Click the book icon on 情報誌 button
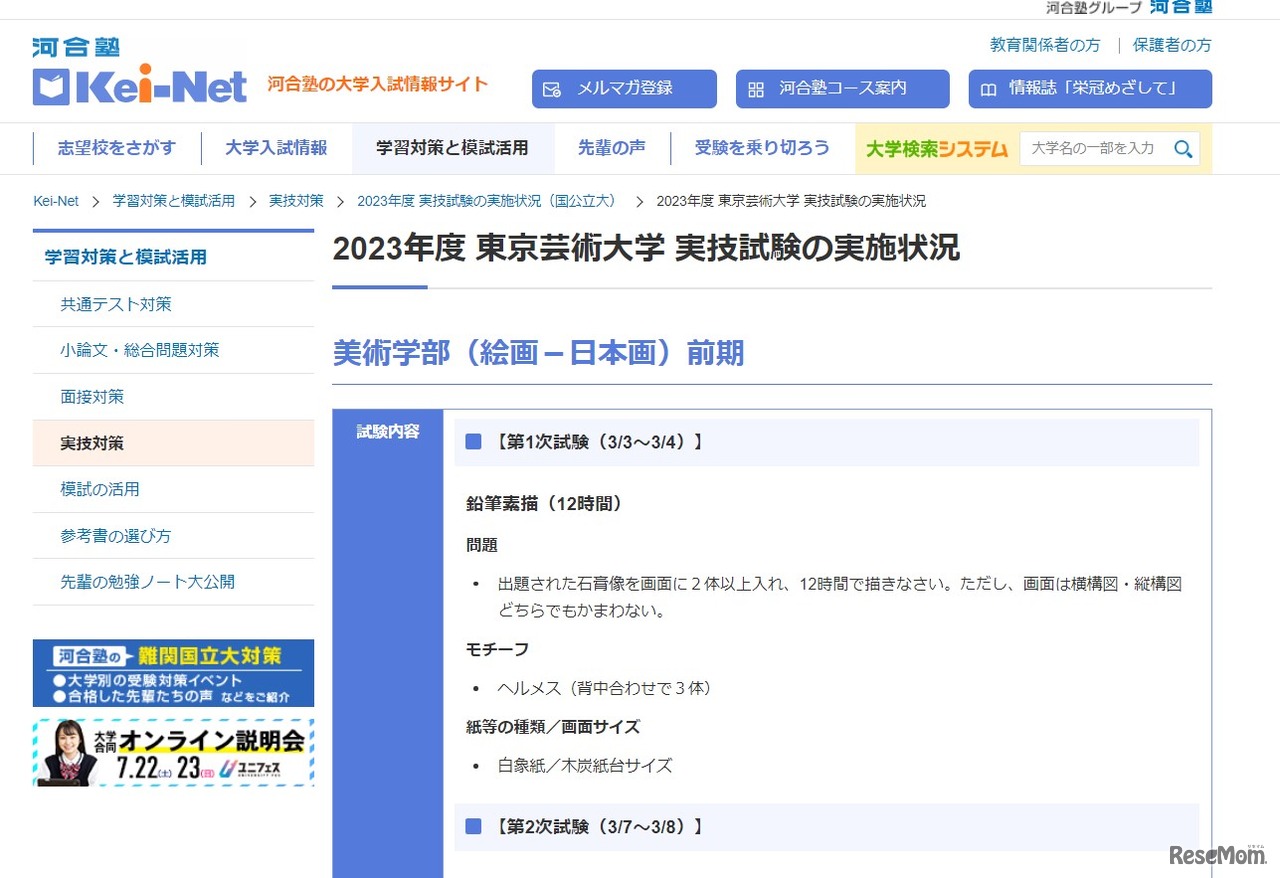 pyautogui.click(x=988, y=89)
